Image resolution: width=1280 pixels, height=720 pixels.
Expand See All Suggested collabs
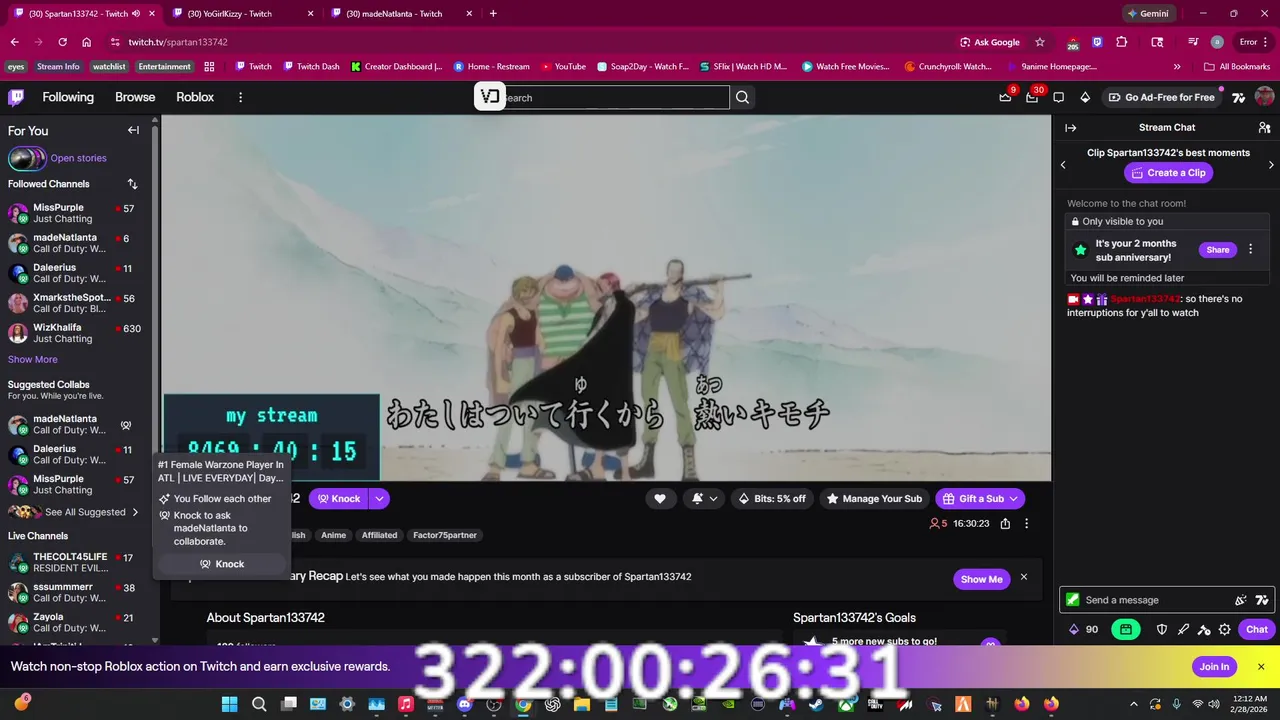pos(74,512)
